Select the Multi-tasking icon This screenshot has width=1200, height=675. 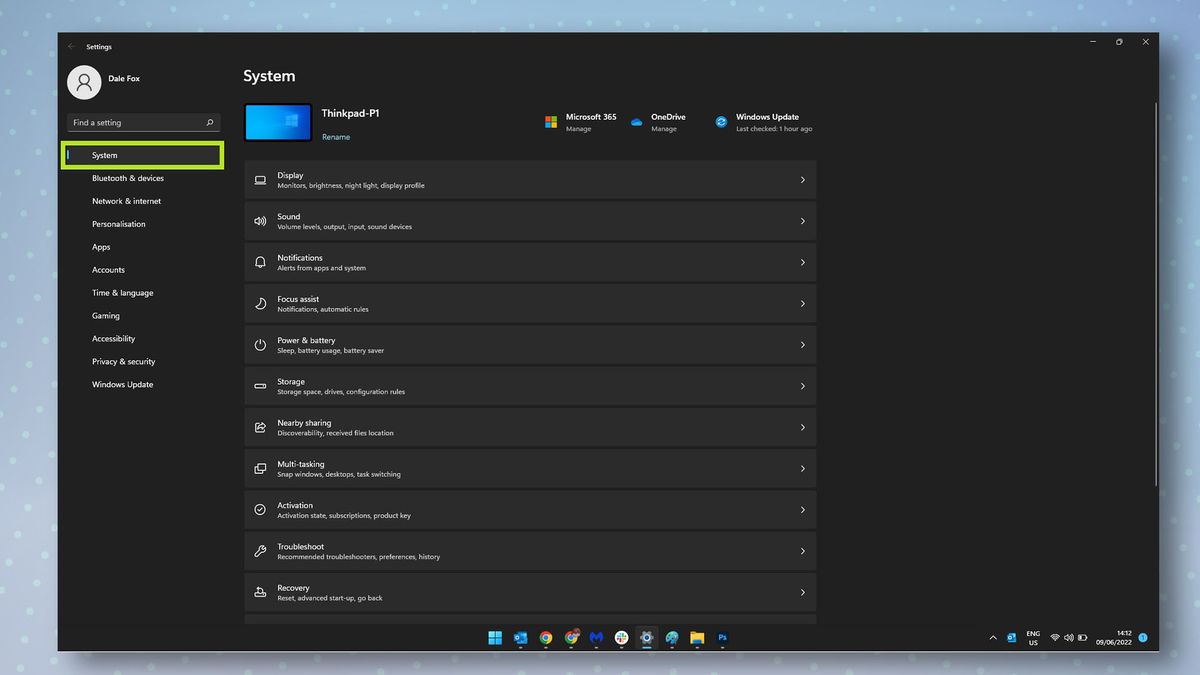coord(261,468)
